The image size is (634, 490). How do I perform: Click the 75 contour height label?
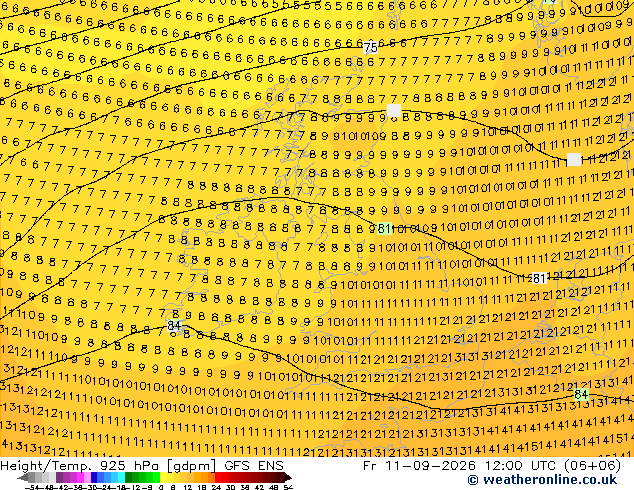click(370, 48)
